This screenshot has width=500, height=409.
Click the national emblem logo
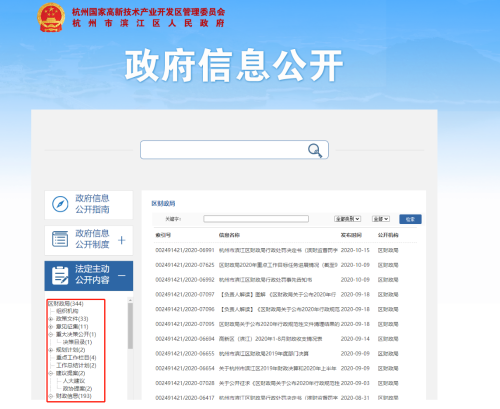(x=51, y=17)
